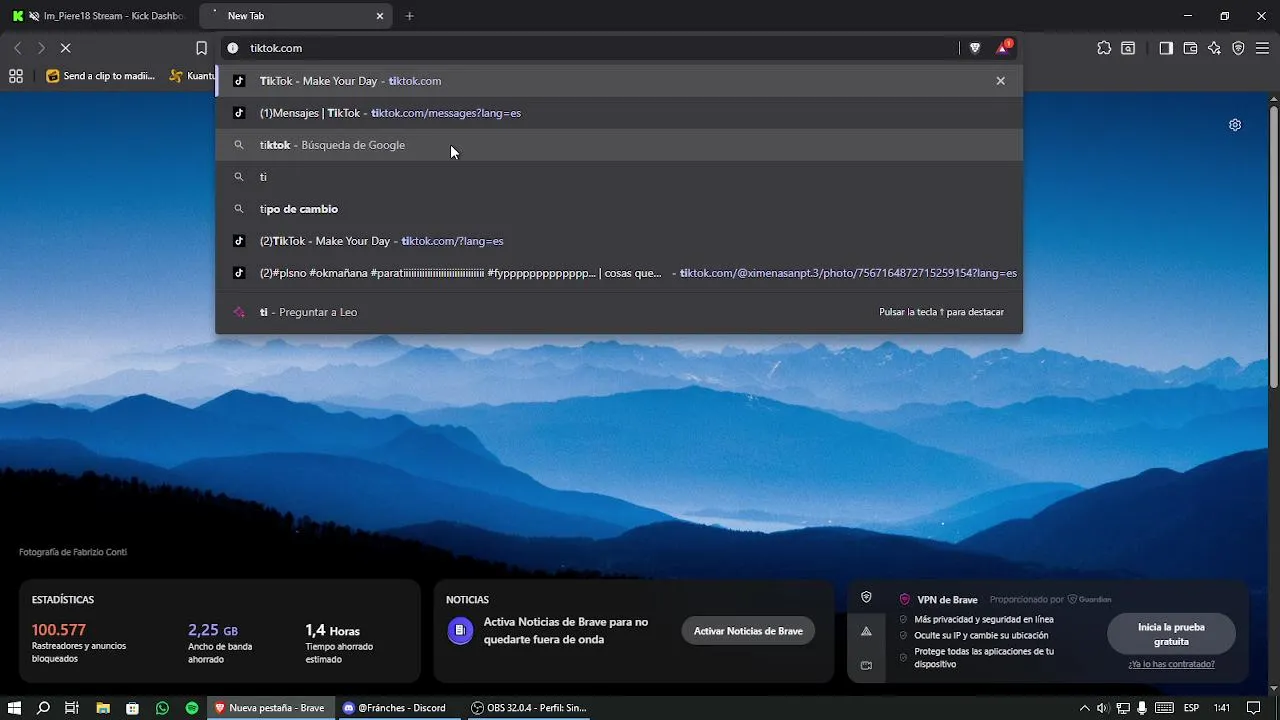Click the Brave VPN shield toolbar icon
Image resolution: width=1280 pixels, height=720 pixels.
(x=1238, y=48)
